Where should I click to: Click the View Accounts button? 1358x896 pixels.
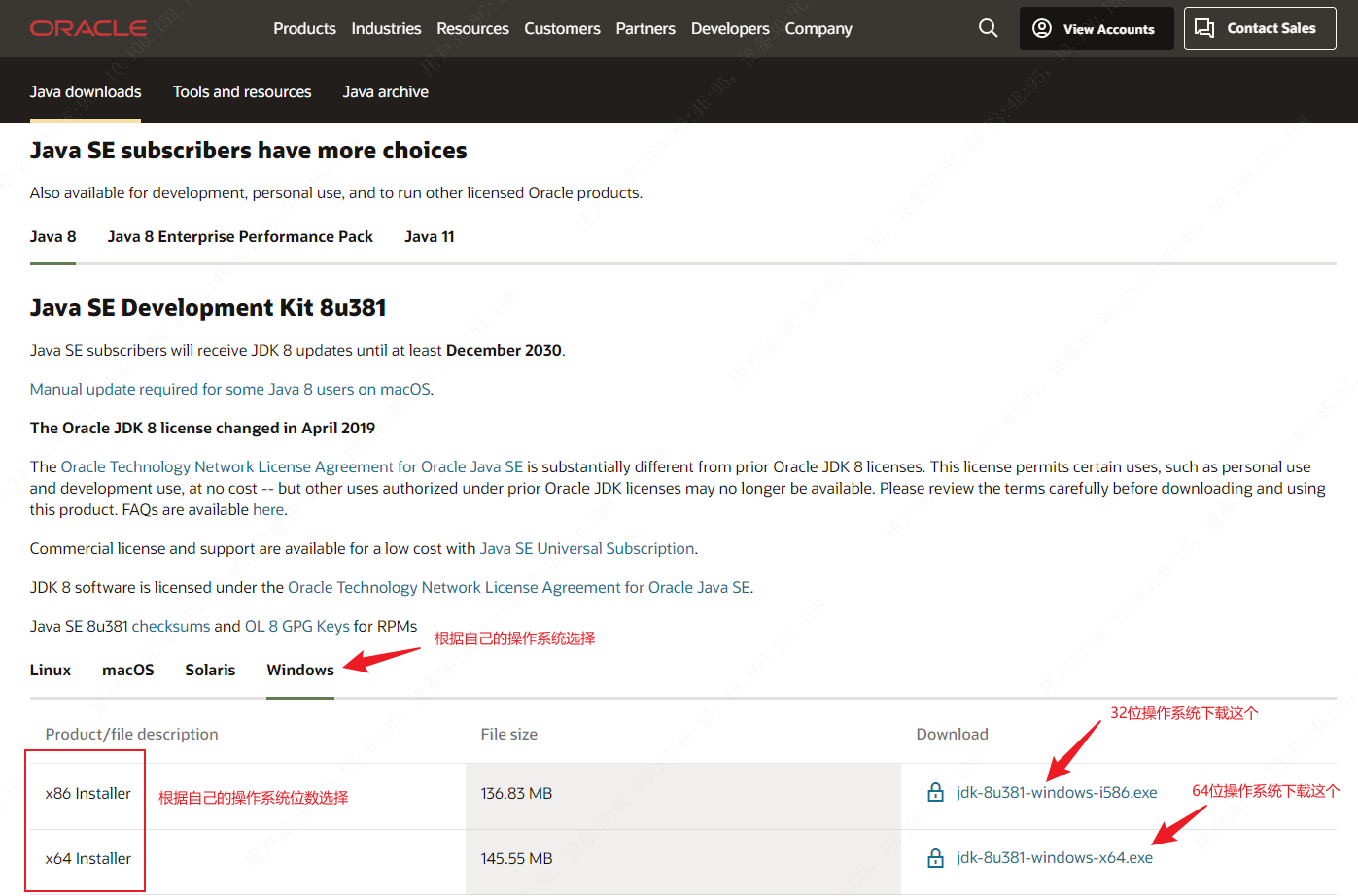[1097, 28]
